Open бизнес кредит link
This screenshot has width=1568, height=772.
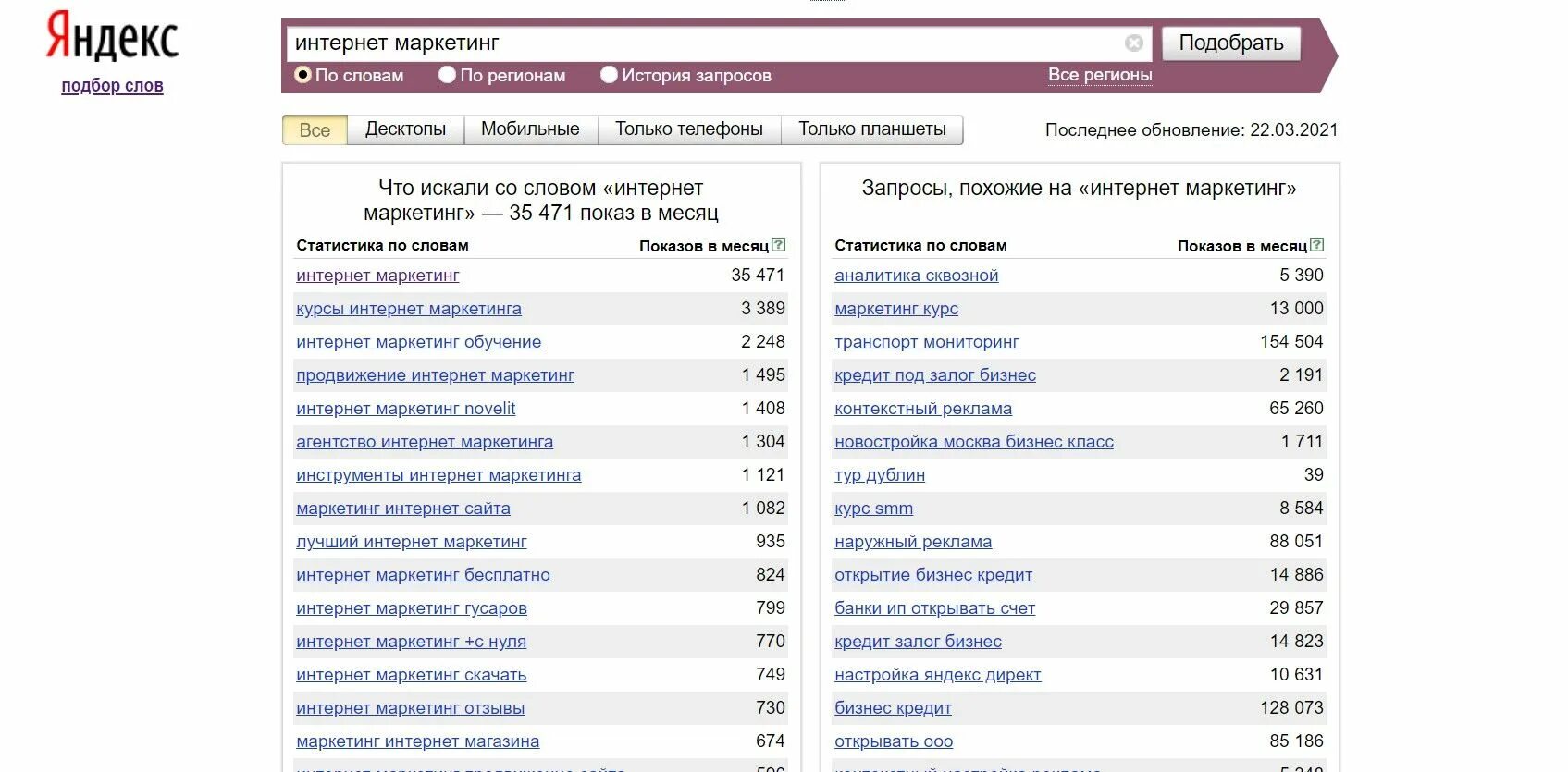coord(893,708)
